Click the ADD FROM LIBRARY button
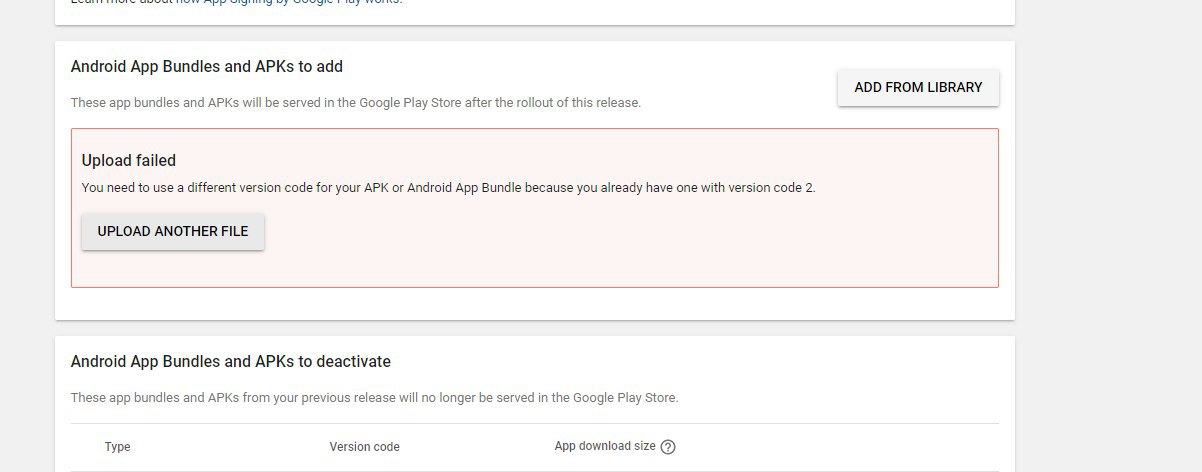Image resolution: width=1202 pixels, height=472 pixels. click(x=918, y=87)
